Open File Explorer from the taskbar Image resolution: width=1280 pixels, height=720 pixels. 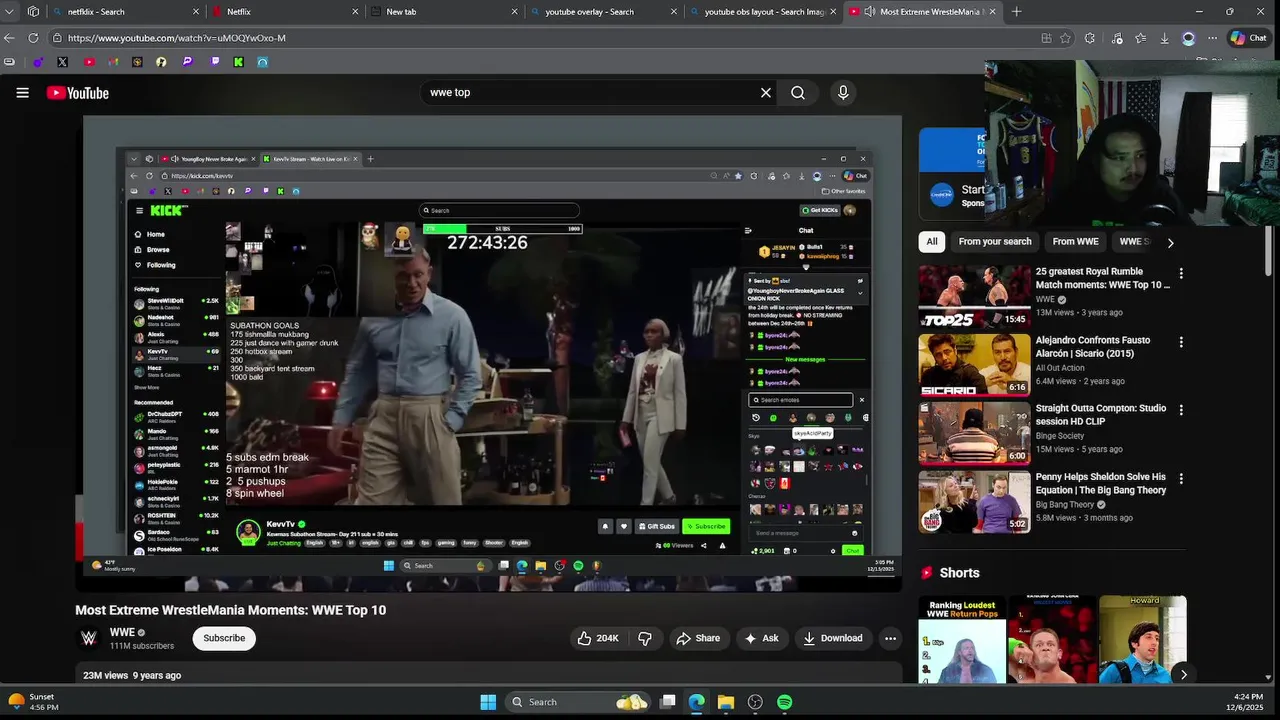[x=726, y=702]
